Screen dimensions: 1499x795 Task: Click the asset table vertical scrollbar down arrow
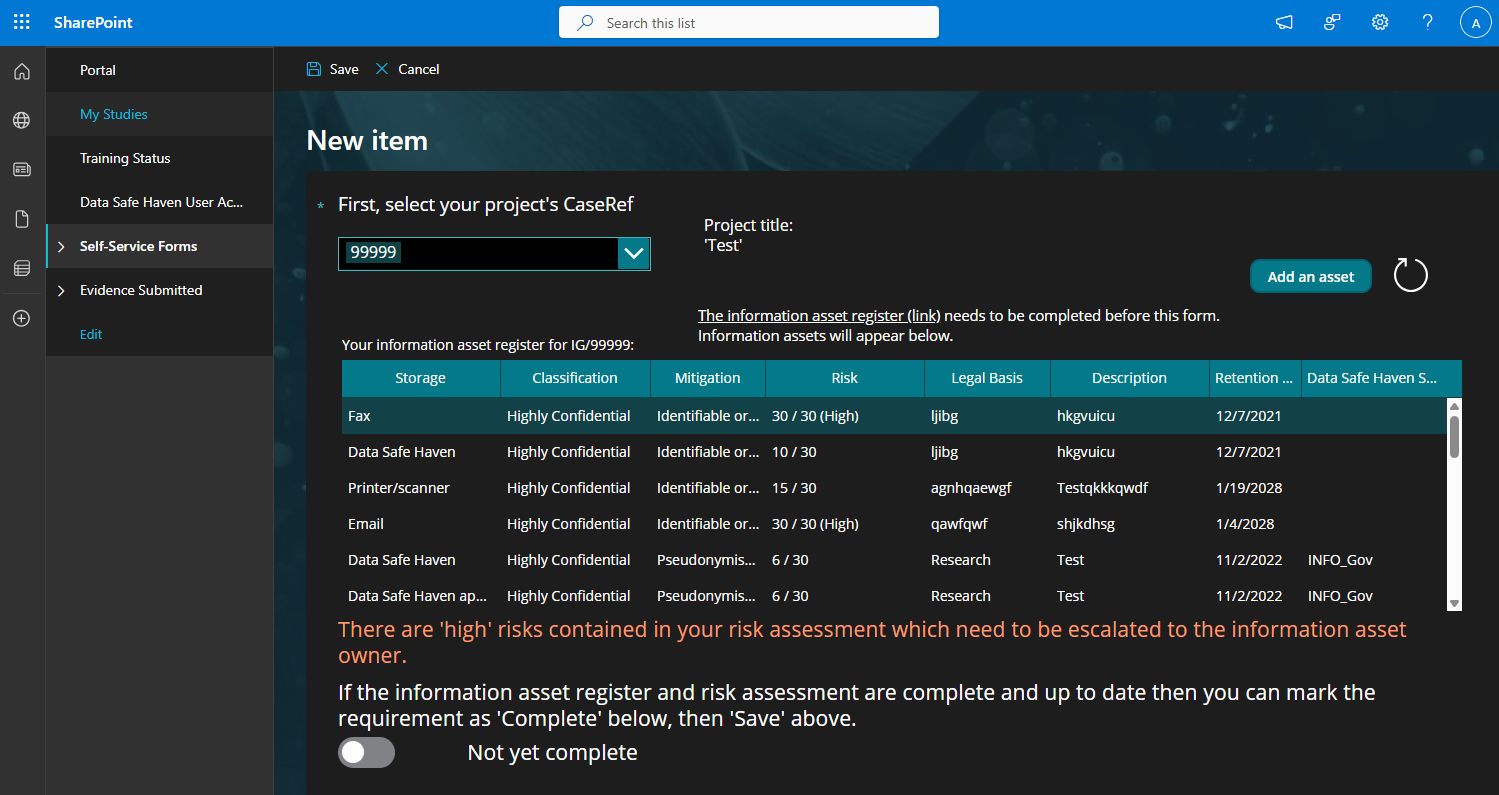click(1455, 603)
